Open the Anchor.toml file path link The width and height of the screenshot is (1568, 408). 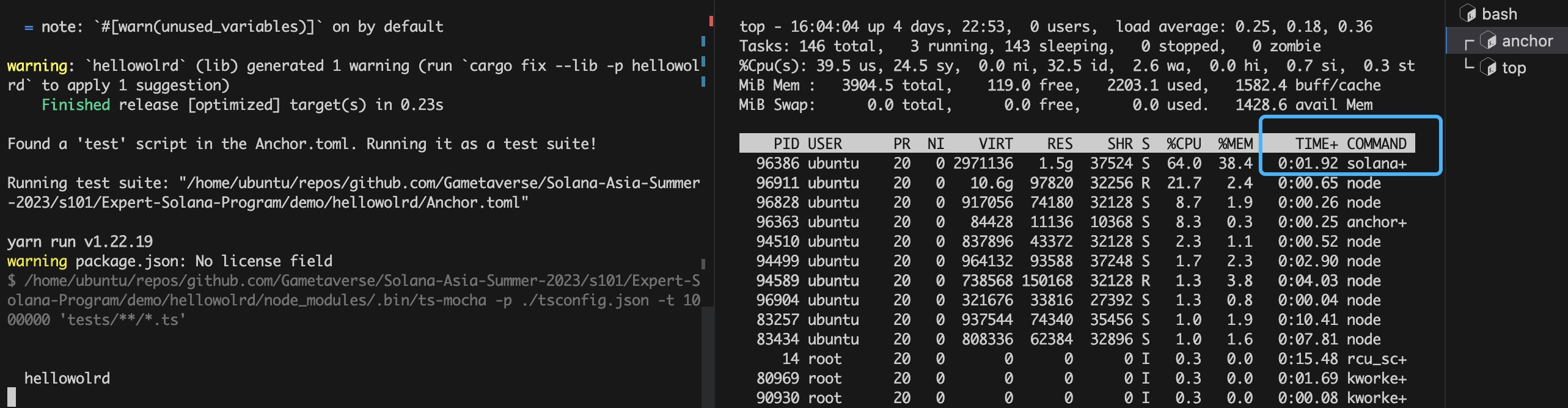353,192
